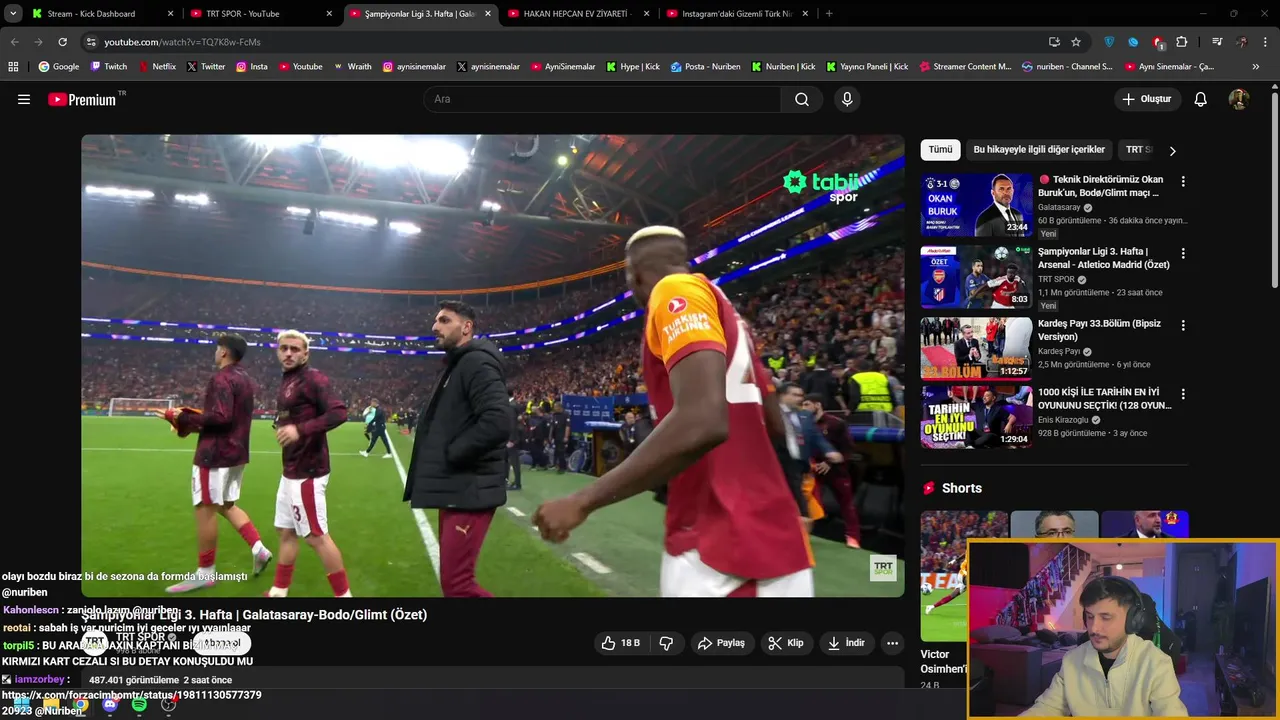Switch to the TRT SPOR - YouTube tab
Viewport: 1280px width, 720px height.
(x=262, y=14)
